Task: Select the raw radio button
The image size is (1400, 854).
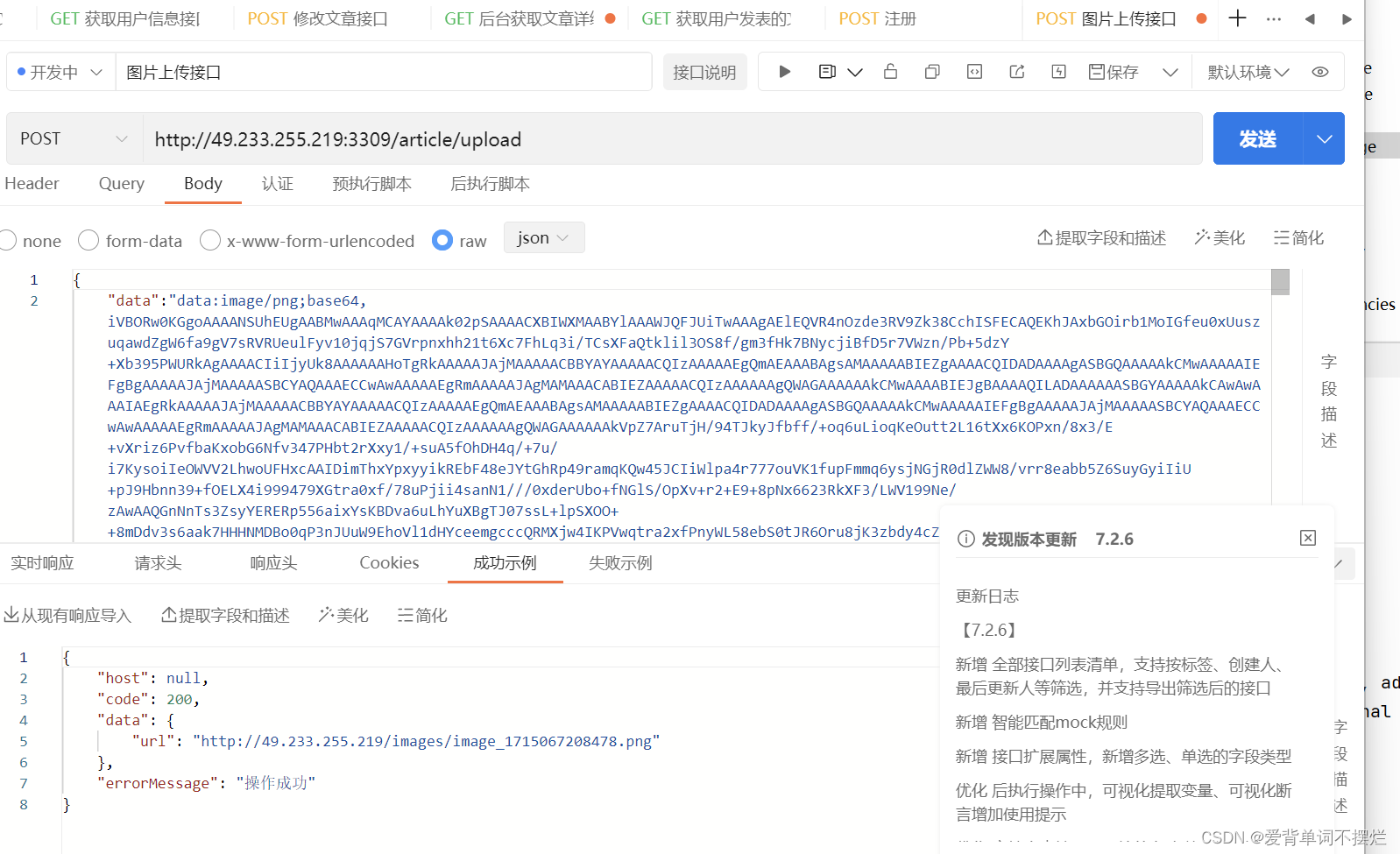Action: pos(442,240)
